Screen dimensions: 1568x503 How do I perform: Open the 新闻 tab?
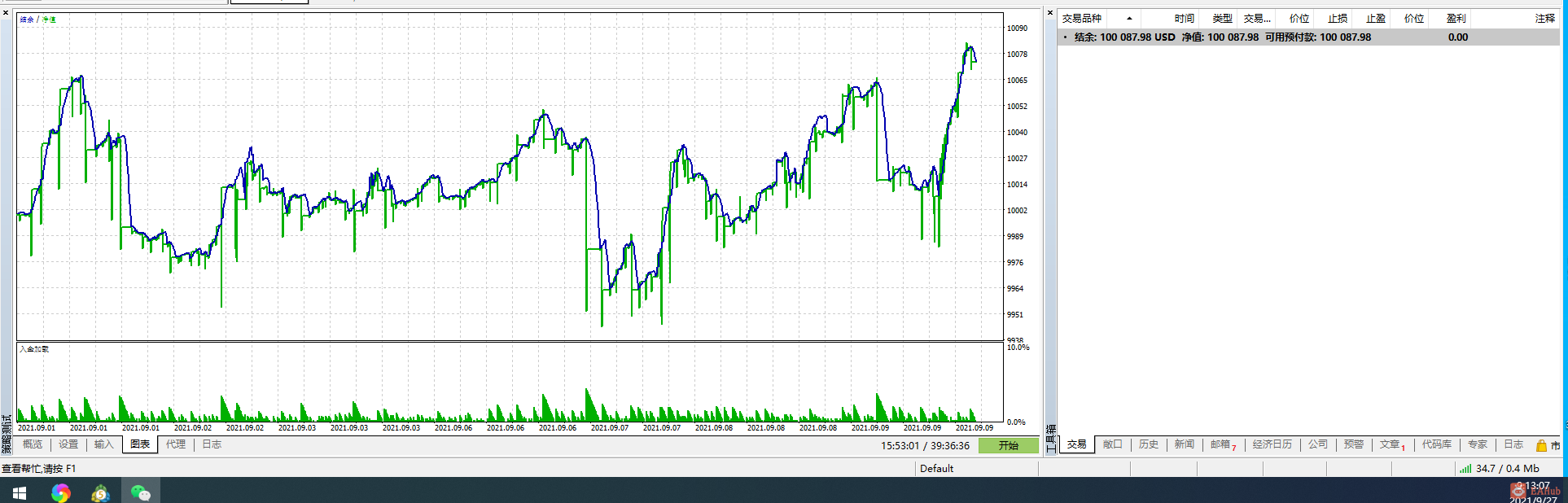[1185, 444]
